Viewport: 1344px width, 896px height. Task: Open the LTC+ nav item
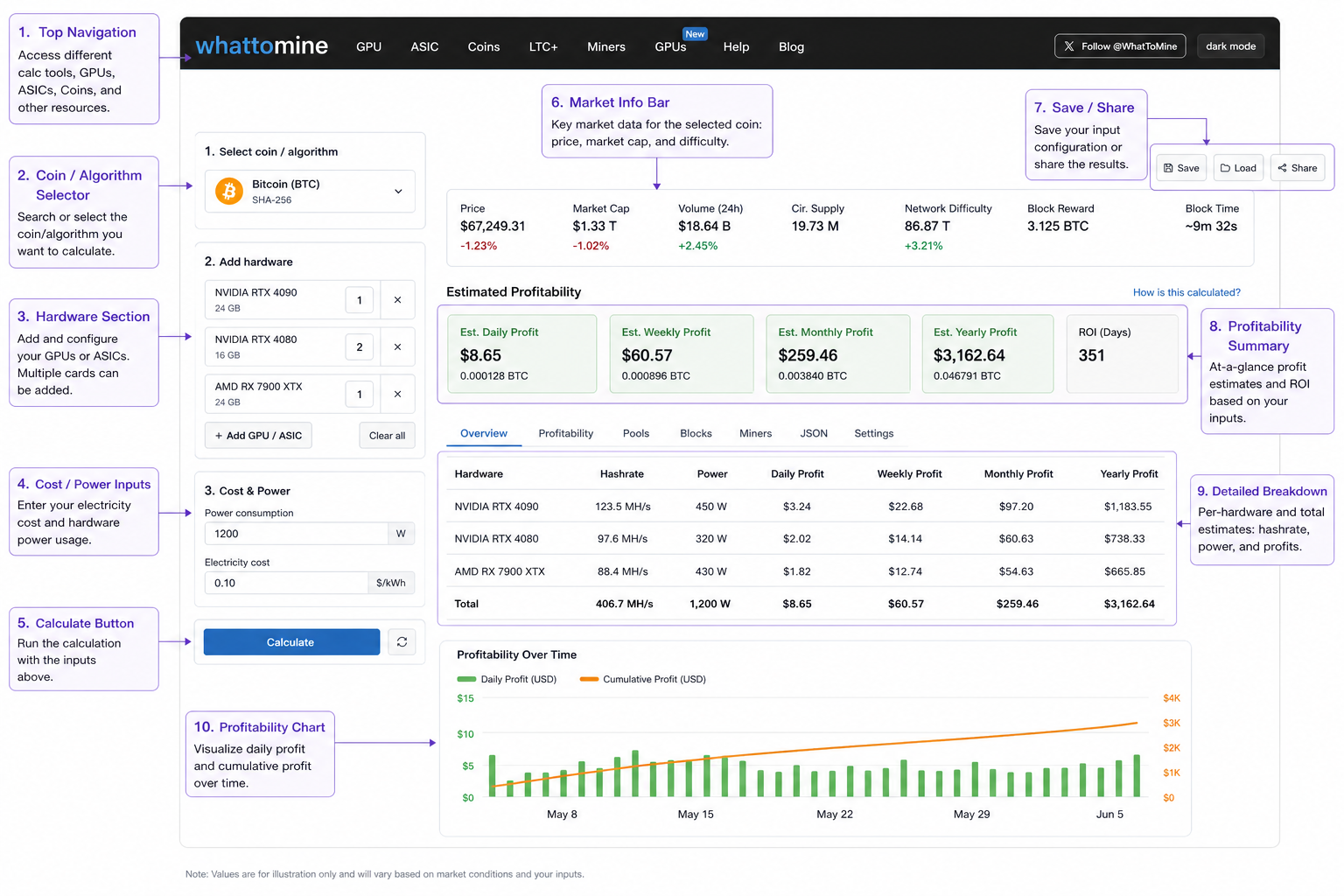(543, 46)
